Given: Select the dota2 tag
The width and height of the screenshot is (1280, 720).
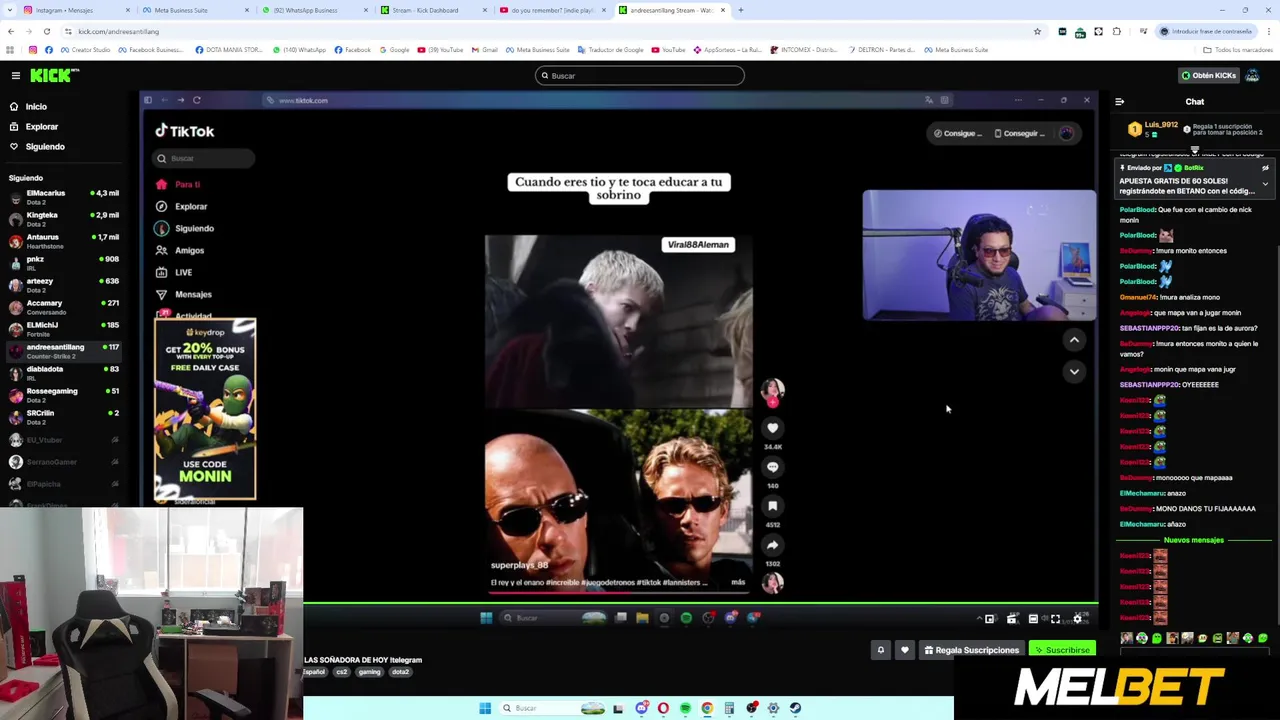Looking at the screenshot, I should coord(400,672).
